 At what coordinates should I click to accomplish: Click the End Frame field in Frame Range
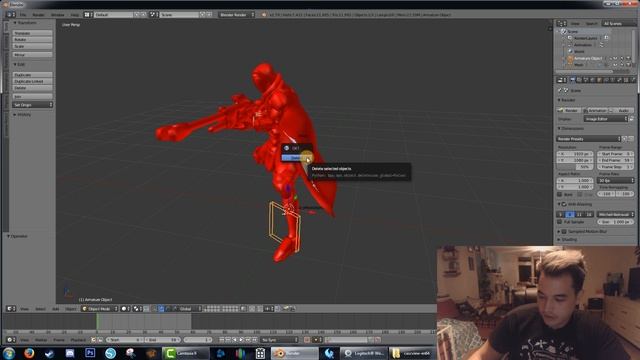pyautogui.click(x=616, y=160)
